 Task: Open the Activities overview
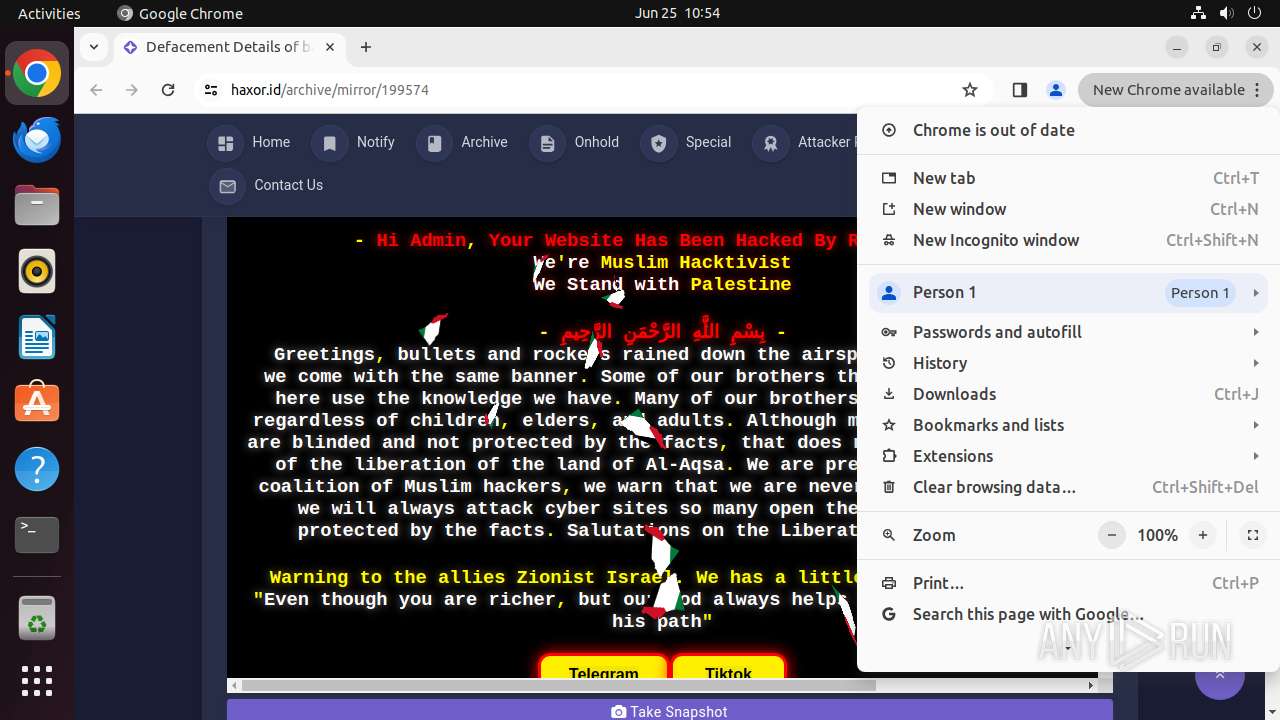point(49,13)
